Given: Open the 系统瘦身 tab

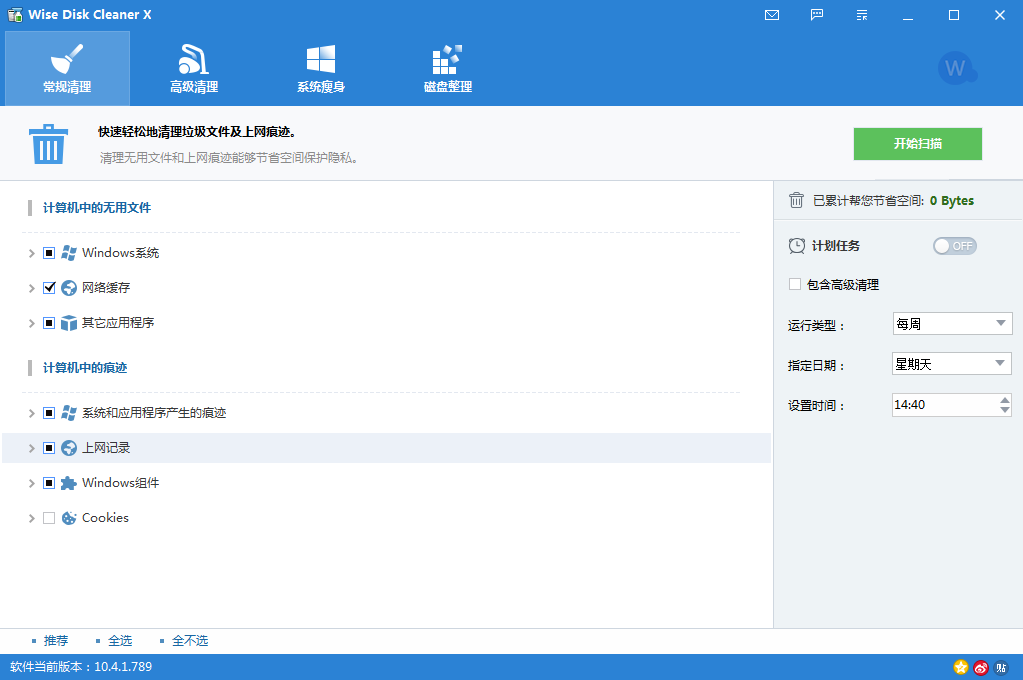Looking at the screenshot, I should (x=321, y=69).
